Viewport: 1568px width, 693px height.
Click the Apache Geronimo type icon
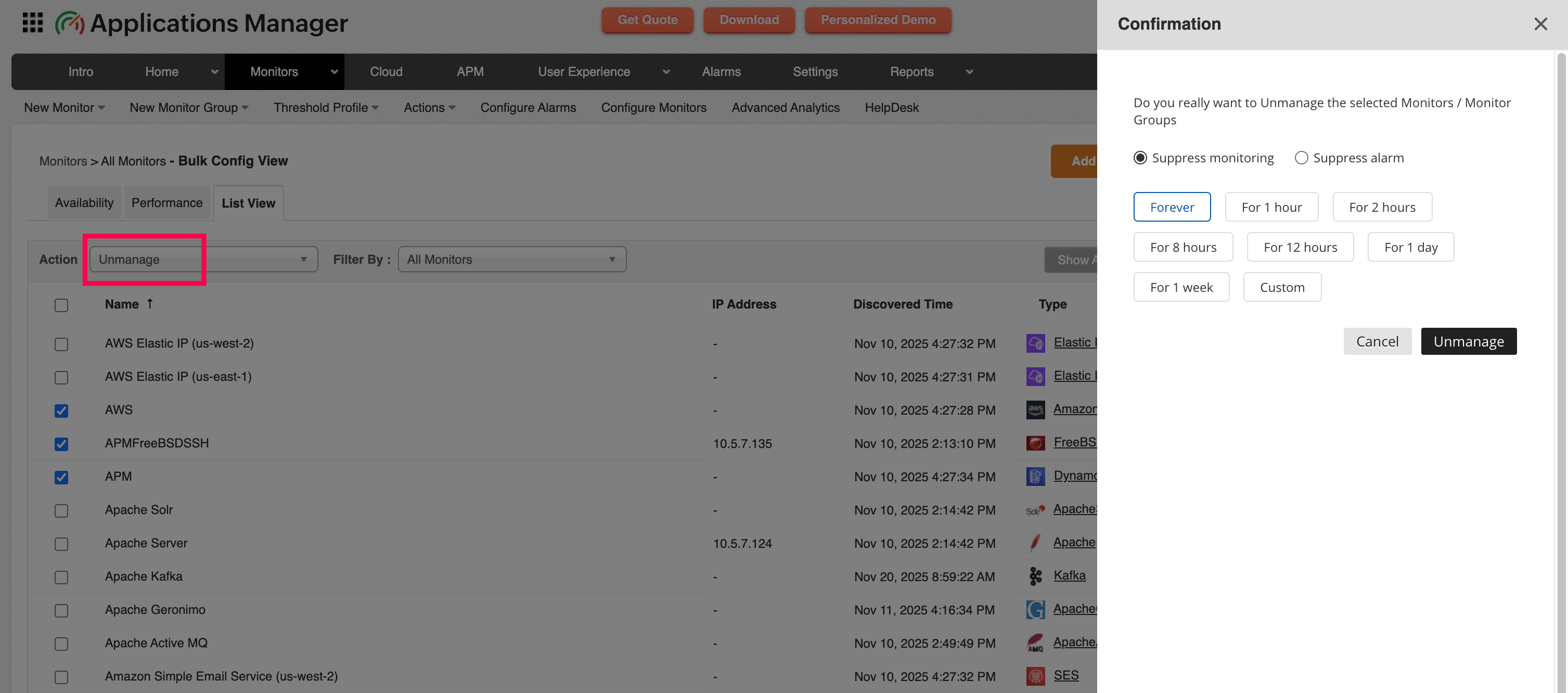pyautogui.click(x=1035, y=610)
